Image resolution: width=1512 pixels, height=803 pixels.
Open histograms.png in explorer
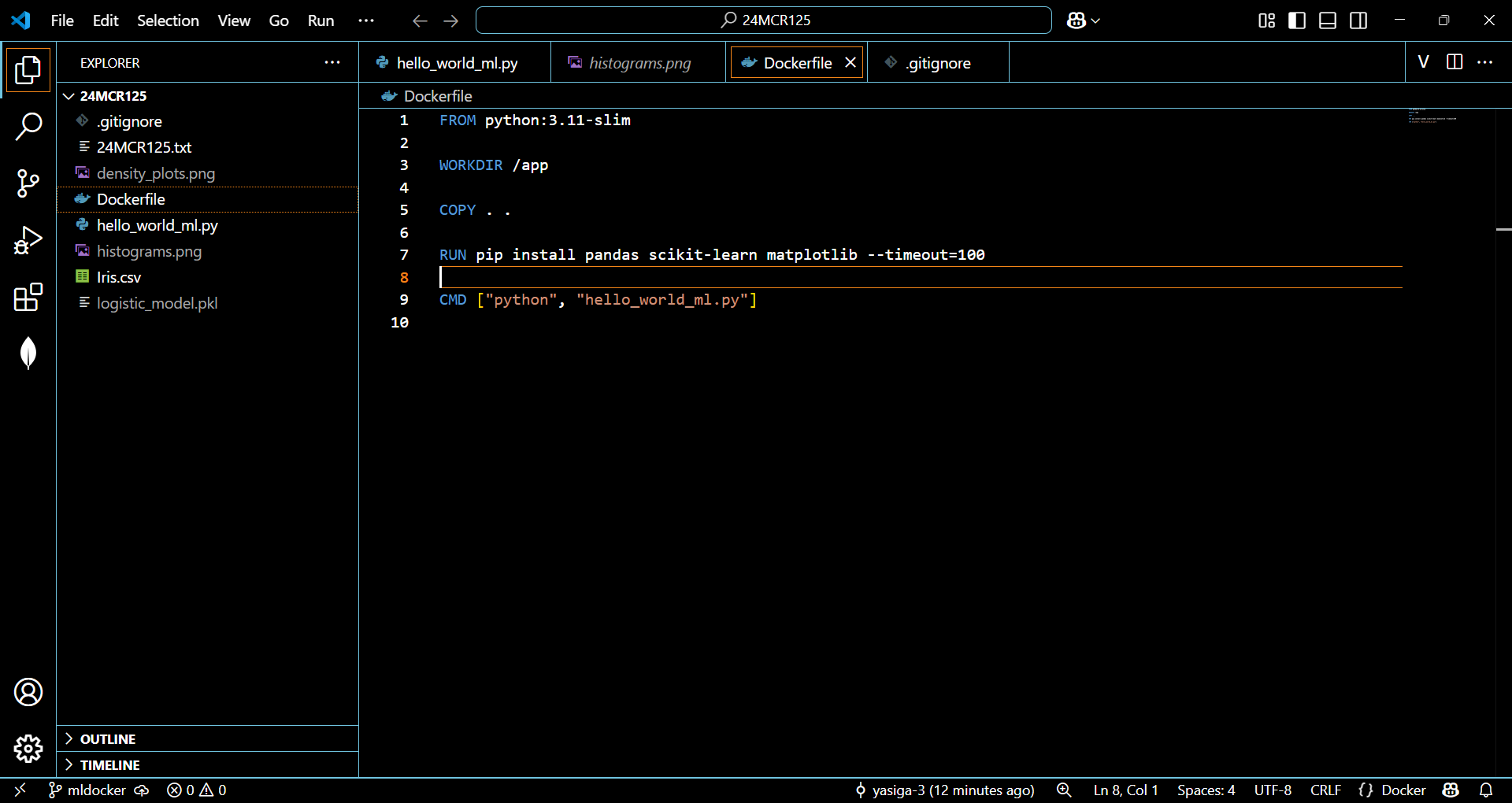point(208,251)
